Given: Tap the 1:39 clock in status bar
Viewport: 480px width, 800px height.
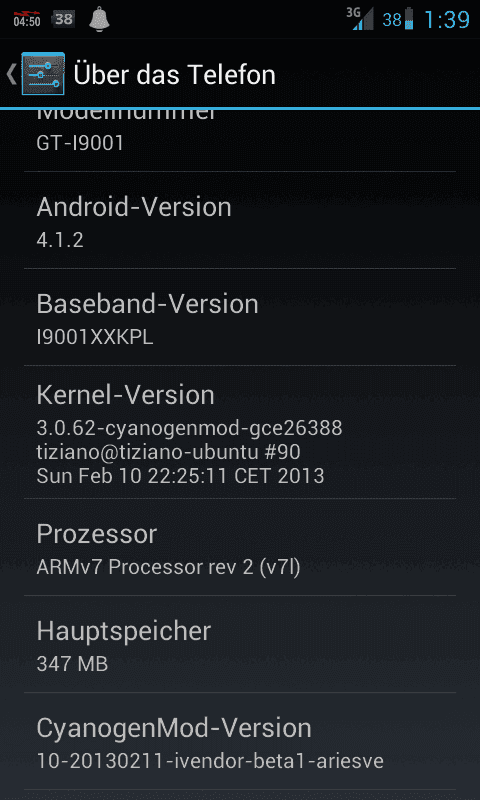Looking at the screenshot, I should click(447, 20).
